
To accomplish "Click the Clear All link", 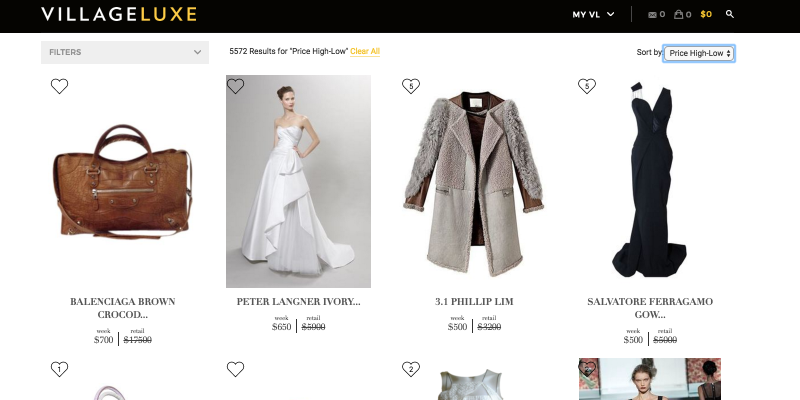I will pos(365,51).
